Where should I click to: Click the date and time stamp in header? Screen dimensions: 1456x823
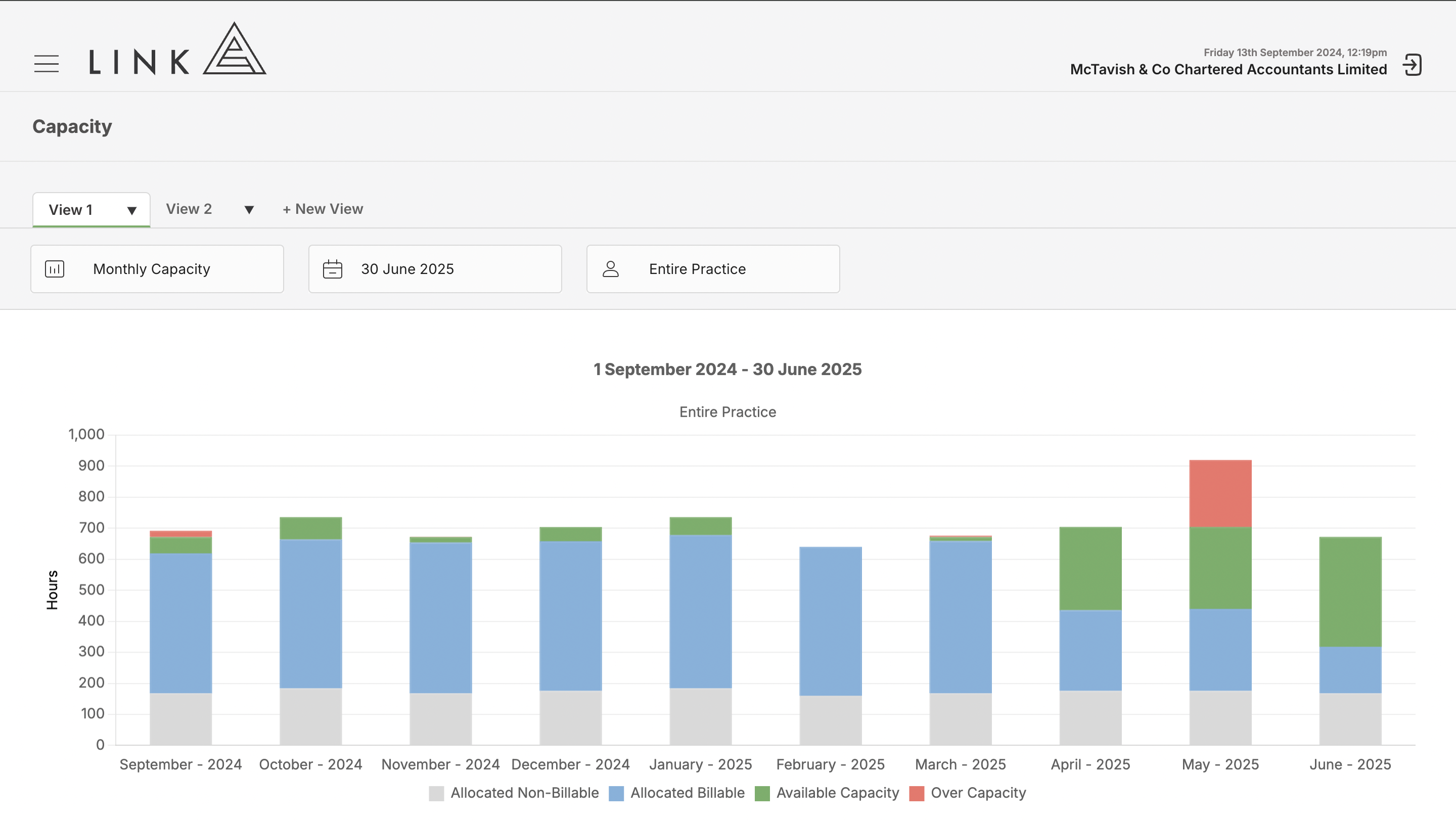(x=1295, y=53)
